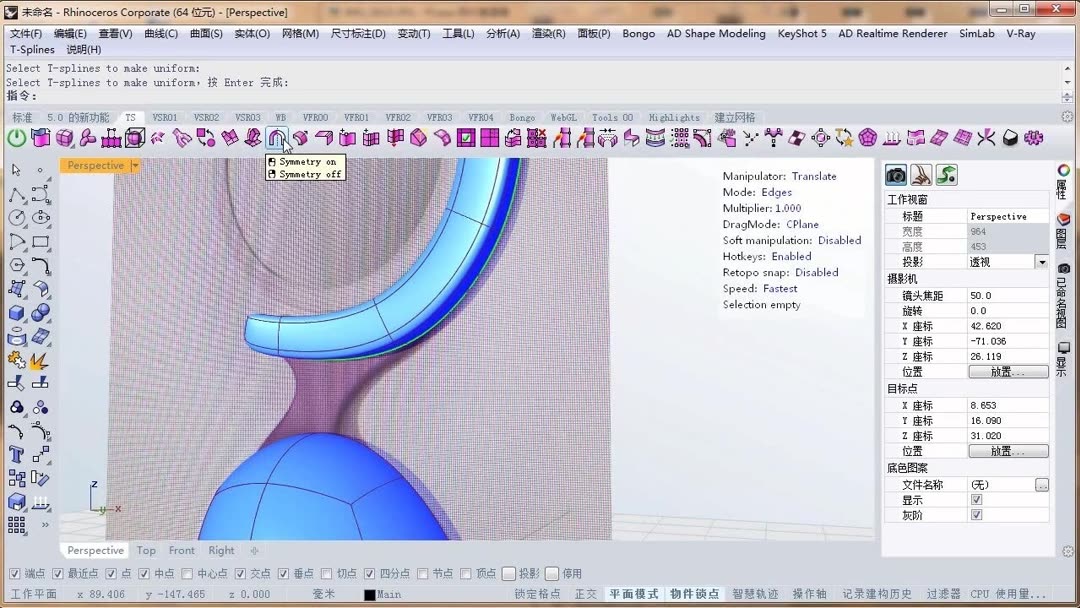Select the sphere tool in the left sidebar
Image resolution: width=1080 pixels, height=608 pixels.
point(40,312)
